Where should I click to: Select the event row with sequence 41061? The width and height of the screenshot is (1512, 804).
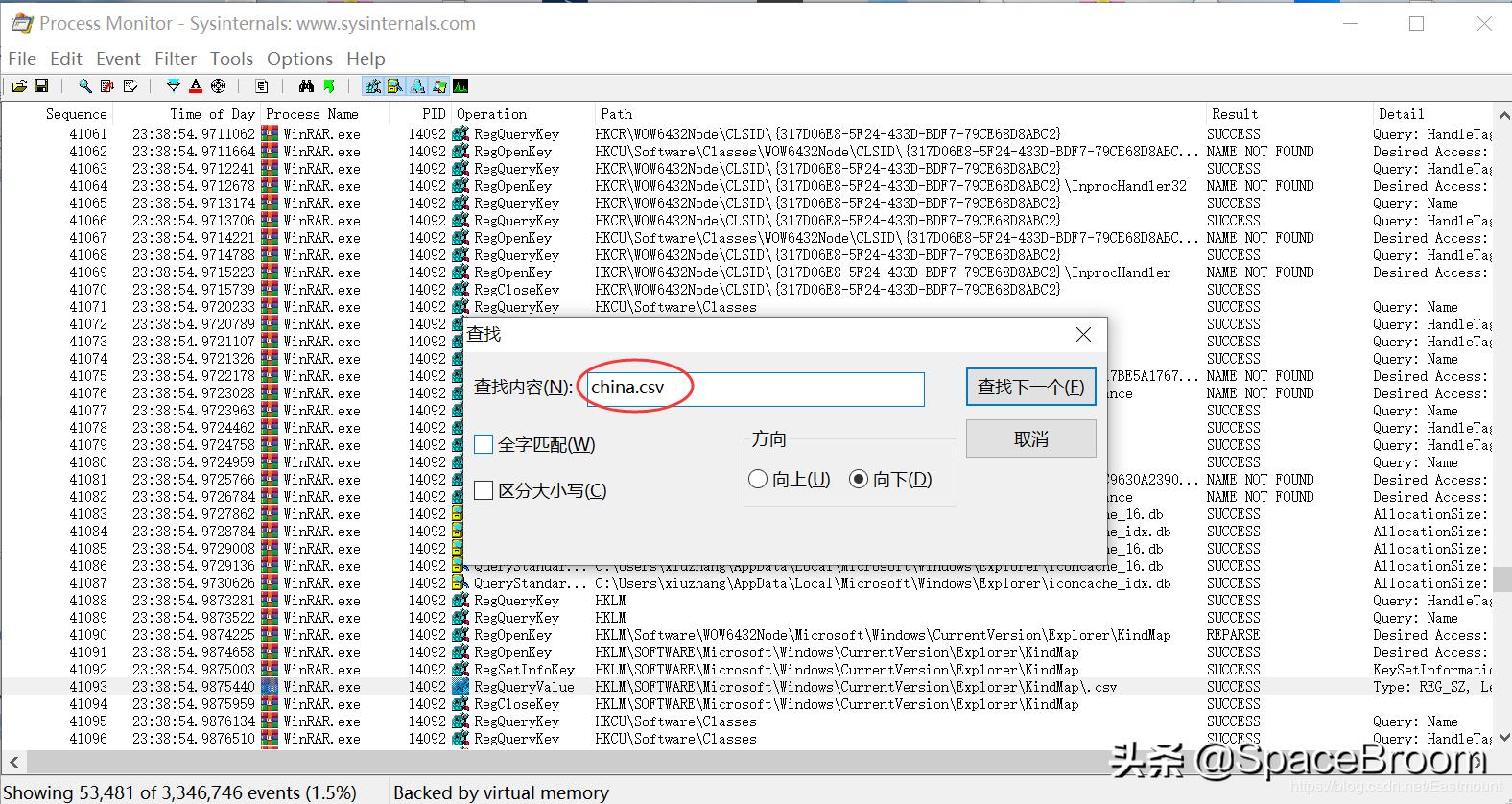pyautogui.click(x=746, y=134)
